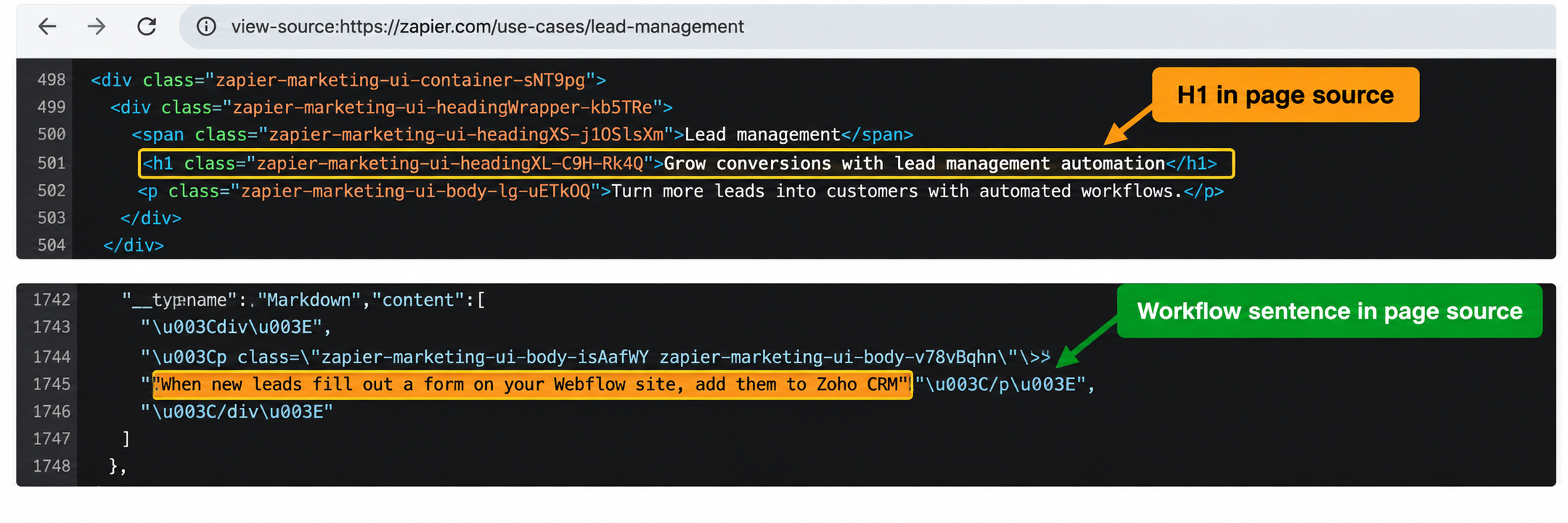This screenshot has width=1568, height=523.
Task: Select source line number 504
Action: tap(51, 246)
